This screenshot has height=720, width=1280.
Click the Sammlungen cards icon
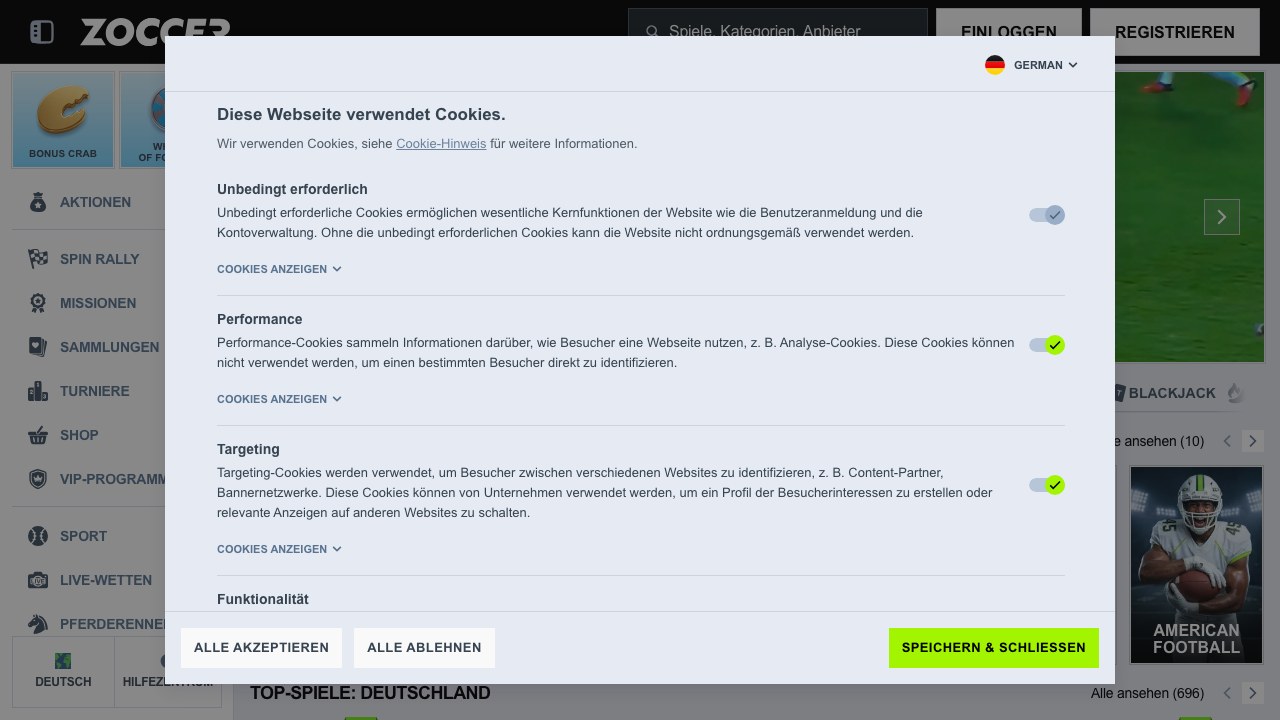[38, 347]
